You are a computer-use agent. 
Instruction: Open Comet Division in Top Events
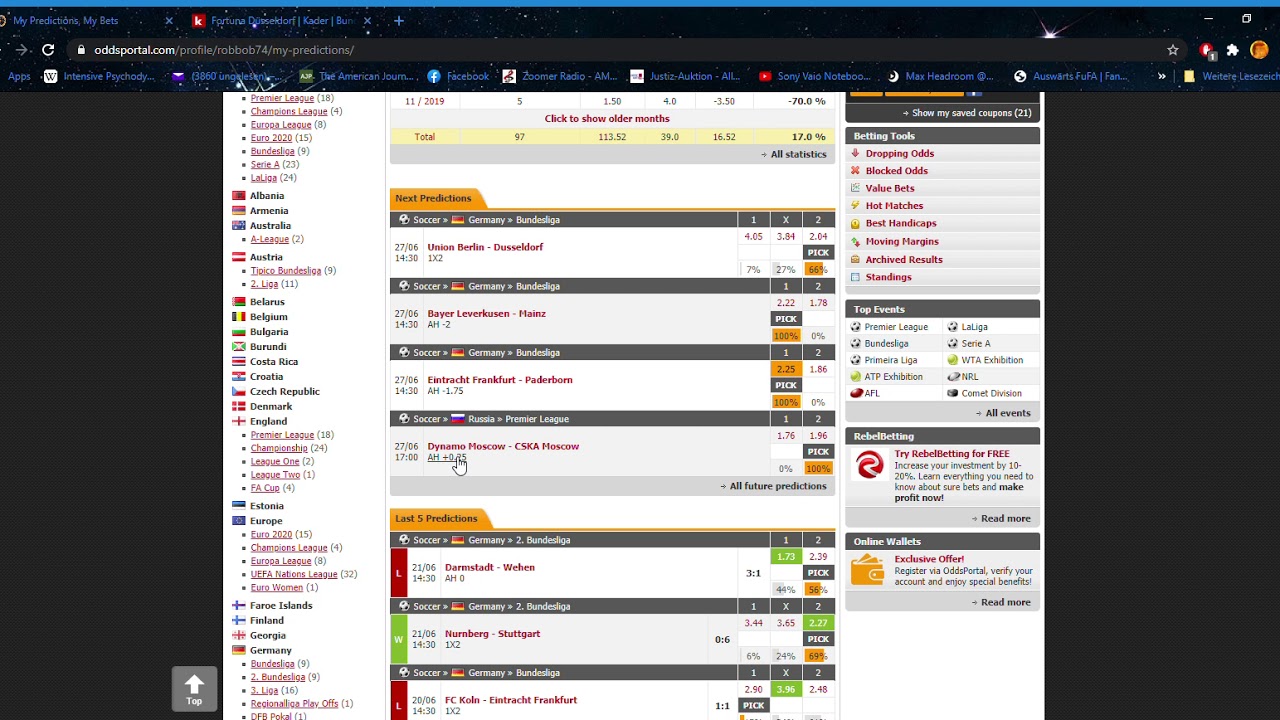(992, 394)
